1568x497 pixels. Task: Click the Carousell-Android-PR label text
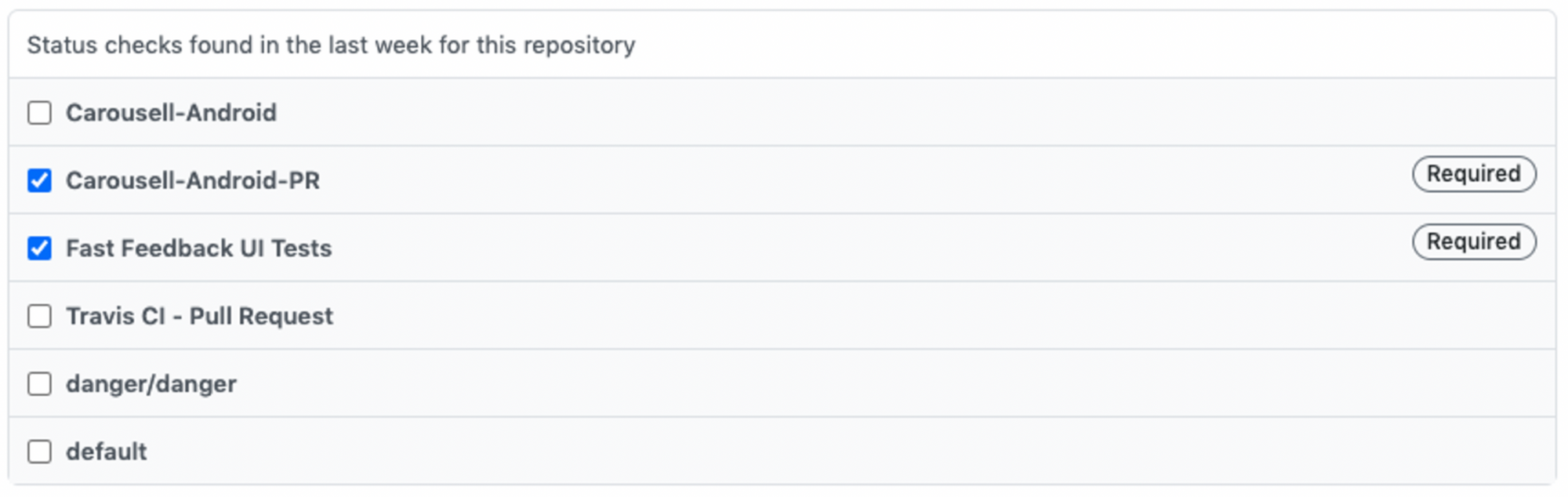click(x=193, y=180)
